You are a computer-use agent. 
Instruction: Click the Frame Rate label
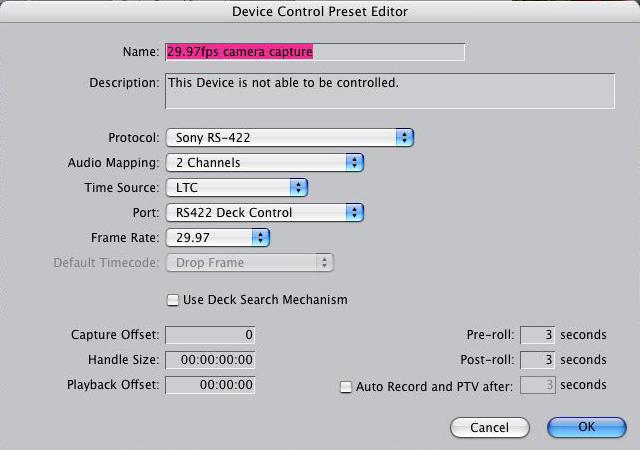125,237
